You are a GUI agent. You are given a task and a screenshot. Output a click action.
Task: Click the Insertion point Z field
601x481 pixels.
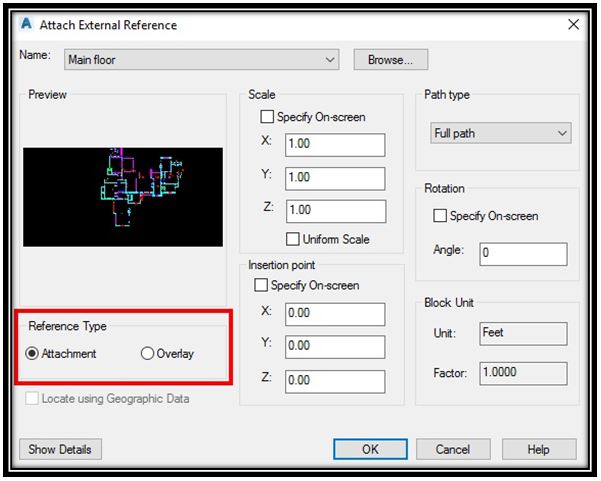335,381
